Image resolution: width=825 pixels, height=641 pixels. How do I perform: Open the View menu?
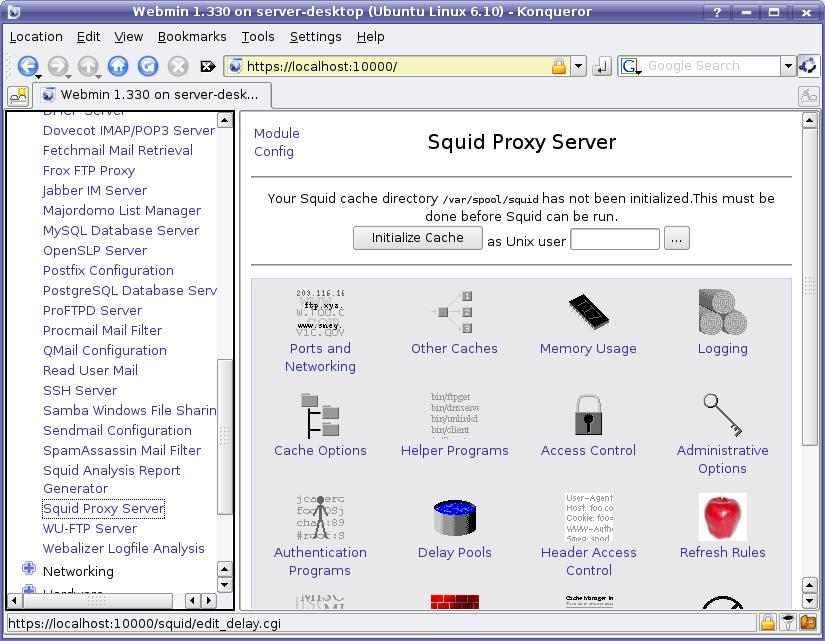coord(129,37)
